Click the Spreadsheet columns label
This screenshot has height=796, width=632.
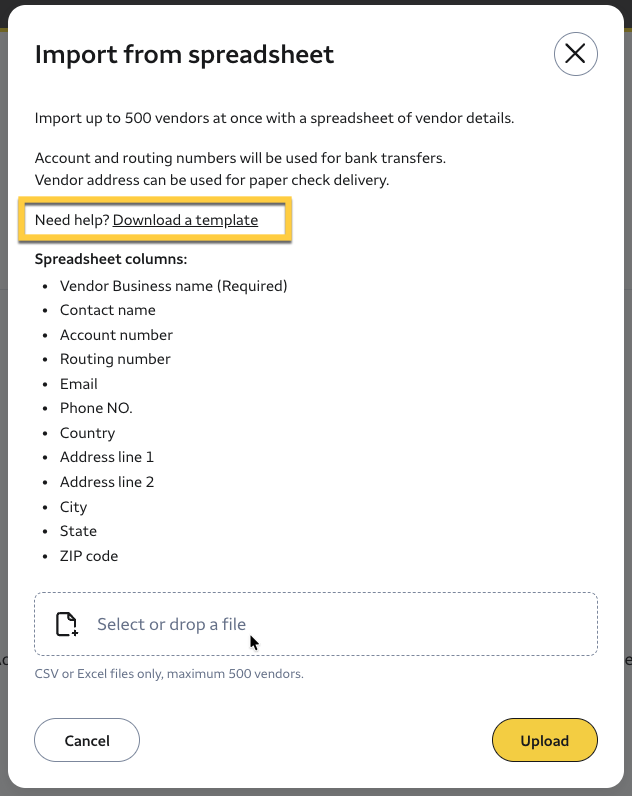(111, 259)
